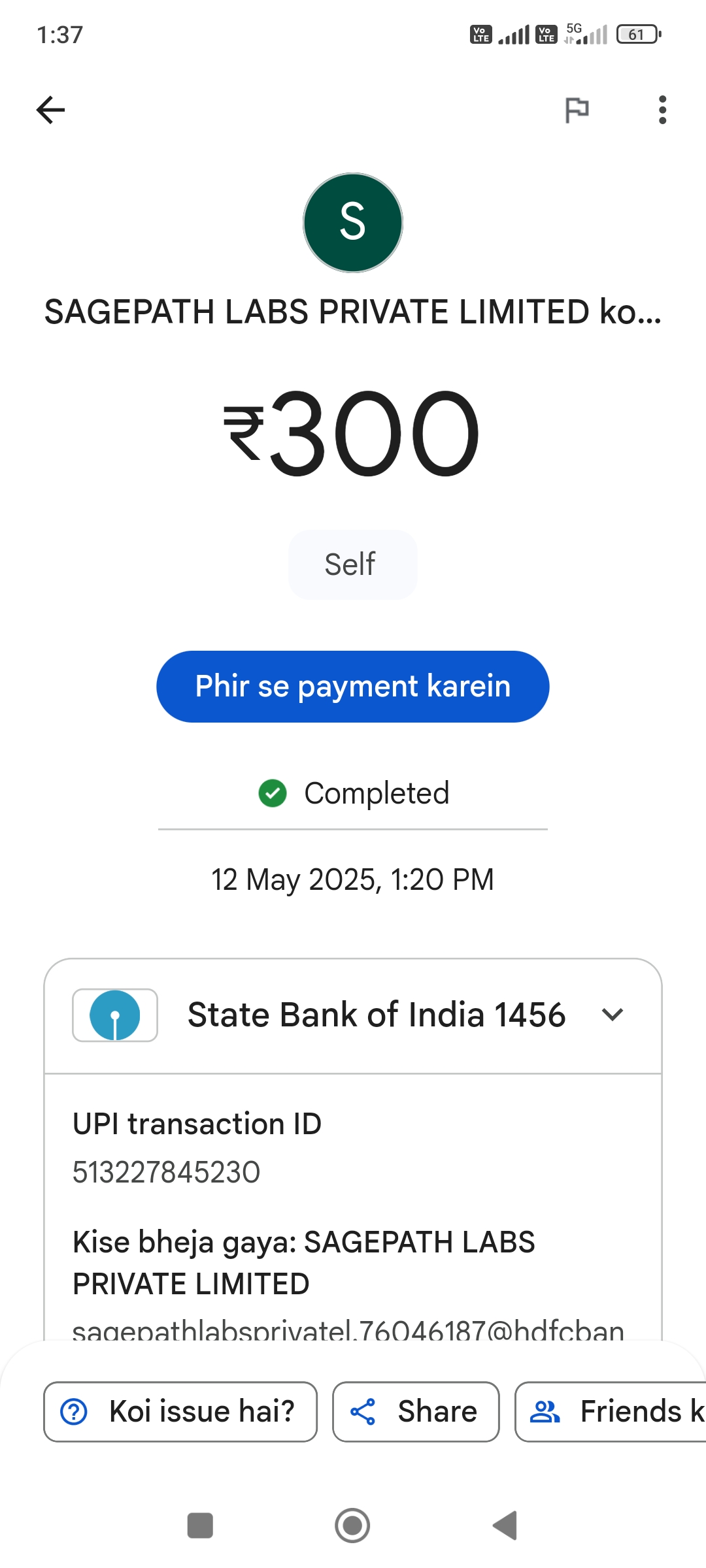Tap the SAGEPATH LABS PRIVATE LIMITED title
The image size is (706, 1568).
click(x=353, y=312)
